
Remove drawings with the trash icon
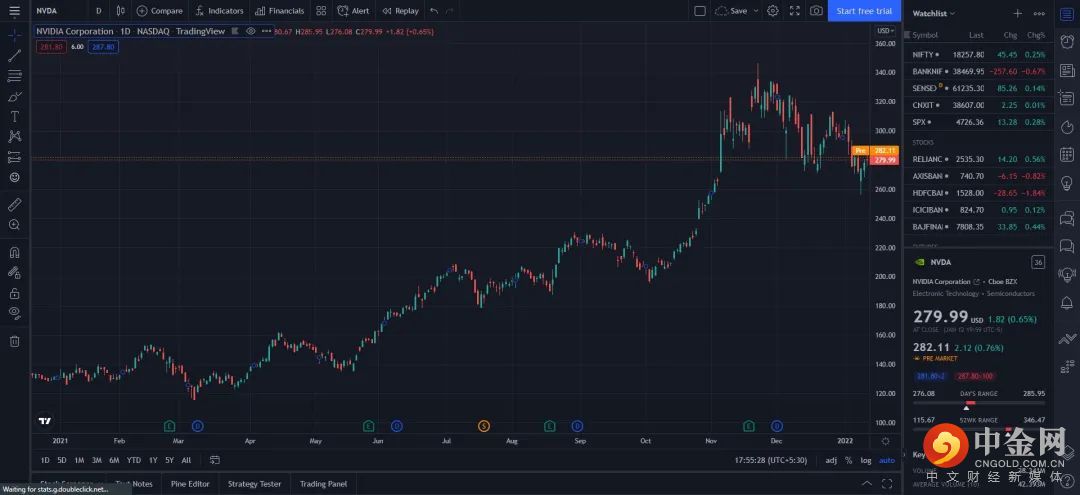click(x=14, y=341)
